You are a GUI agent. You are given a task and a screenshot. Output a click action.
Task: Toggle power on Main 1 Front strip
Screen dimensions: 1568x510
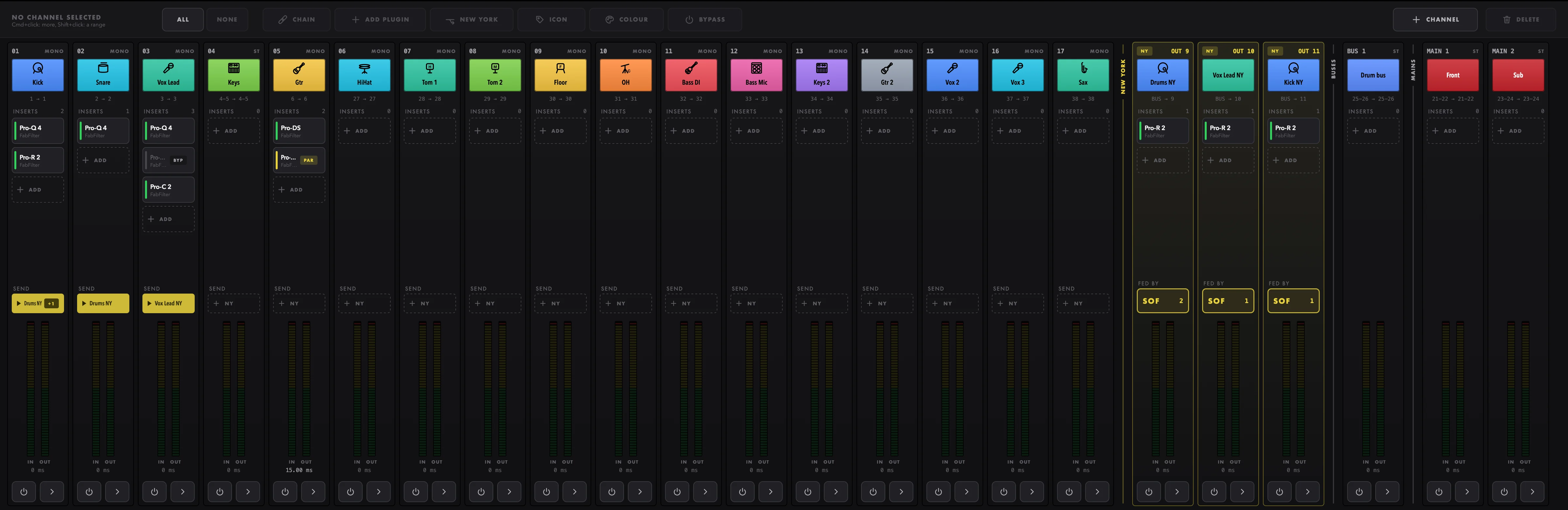(1439, 492)
